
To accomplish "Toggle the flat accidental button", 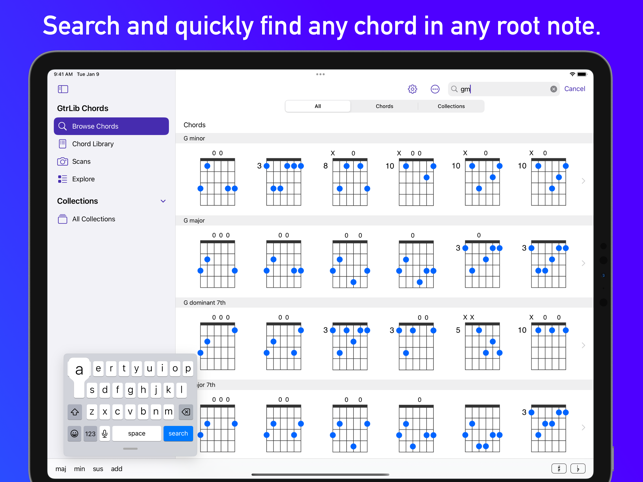I will 578,468.
